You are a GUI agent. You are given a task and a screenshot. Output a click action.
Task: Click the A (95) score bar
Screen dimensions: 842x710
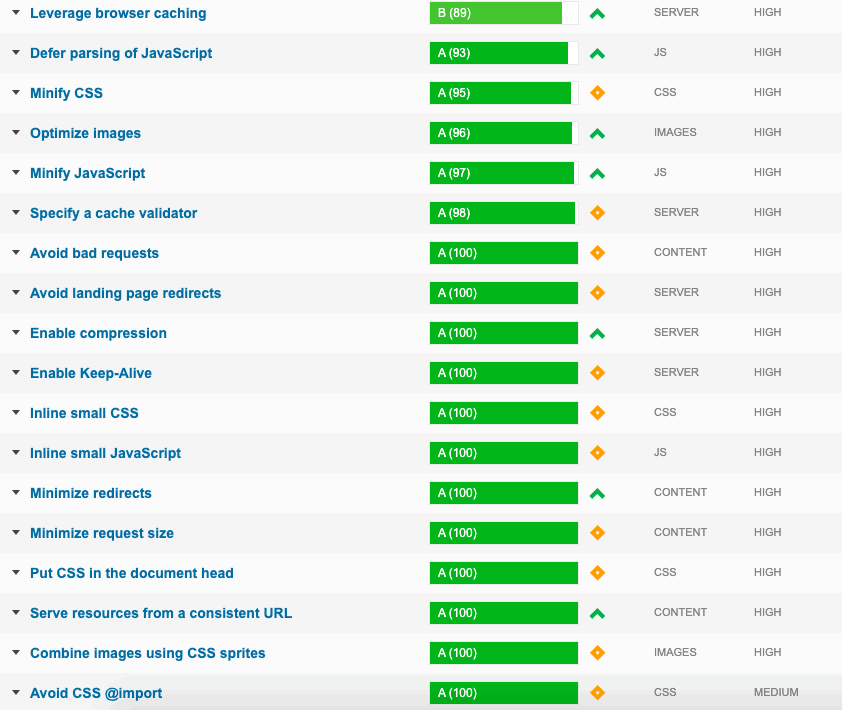click(x=504, y=93)
